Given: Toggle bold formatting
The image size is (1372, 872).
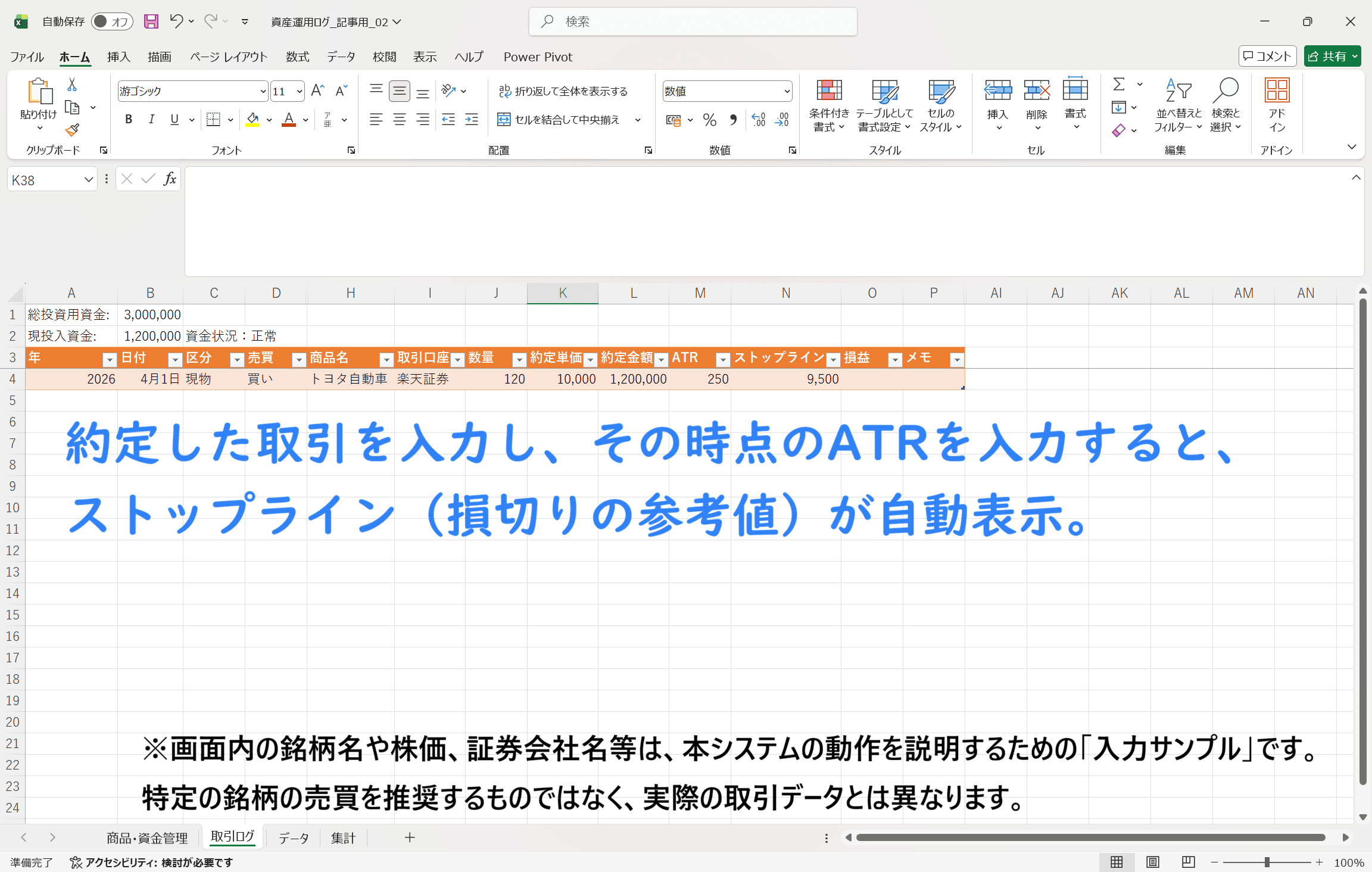Looking at the screenshot, I should pos(129,120).
